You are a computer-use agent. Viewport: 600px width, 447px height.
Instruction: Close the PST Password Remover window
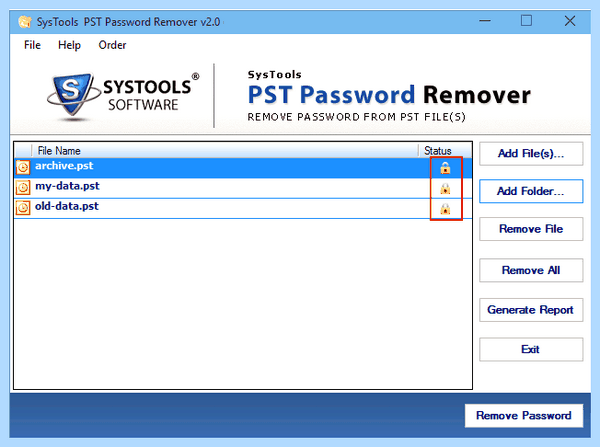(x=570, y=21)
